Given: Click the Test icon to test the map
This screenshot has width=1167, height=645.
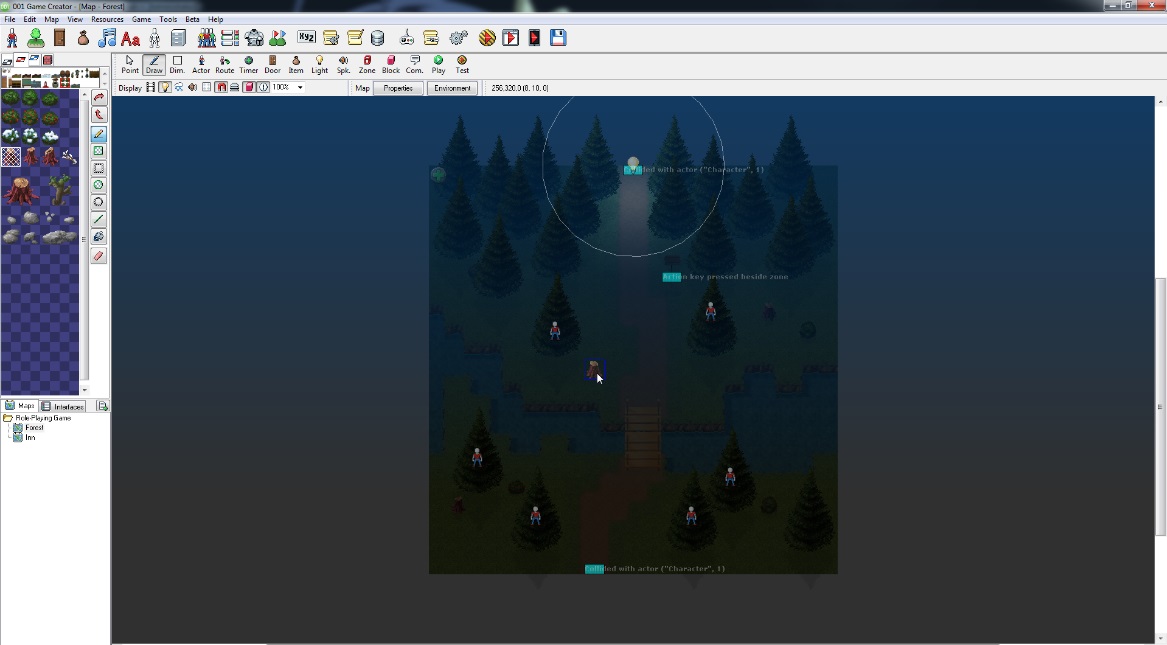Looking at the screenshot, I should (x=461, y=66).
